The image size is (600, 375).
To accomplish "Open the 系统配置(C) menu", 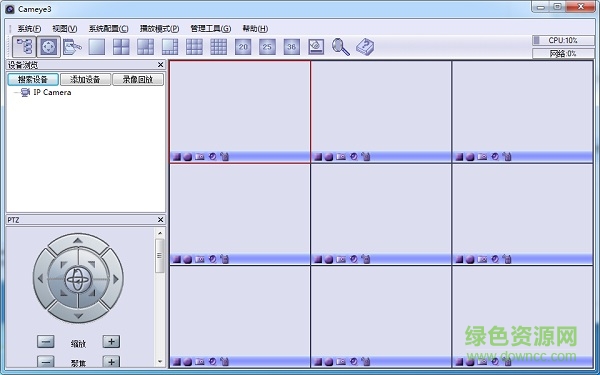I will click(108, 29).
